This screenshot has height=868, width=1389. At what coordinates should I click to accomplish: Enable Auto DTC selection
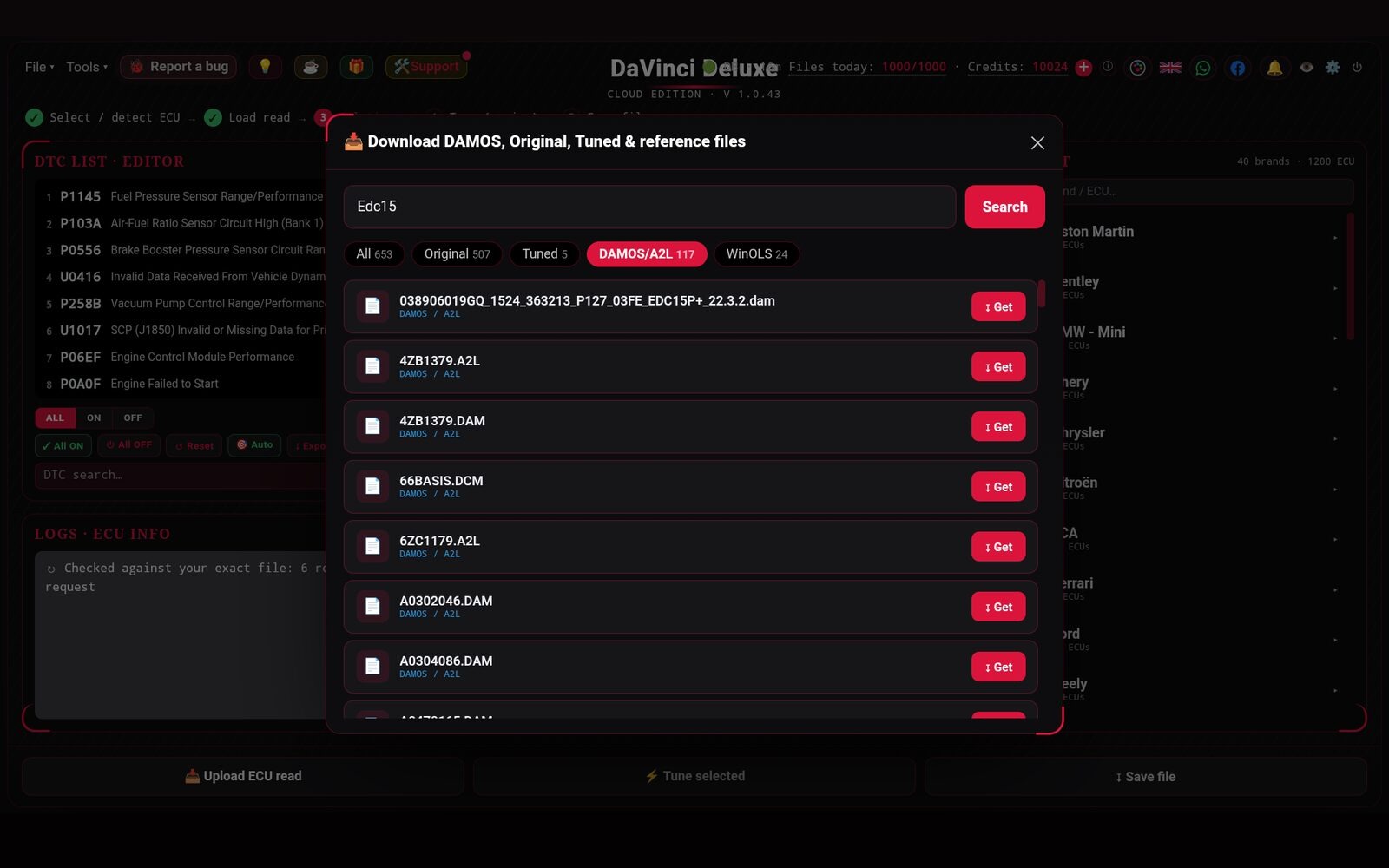click(254, 445)
